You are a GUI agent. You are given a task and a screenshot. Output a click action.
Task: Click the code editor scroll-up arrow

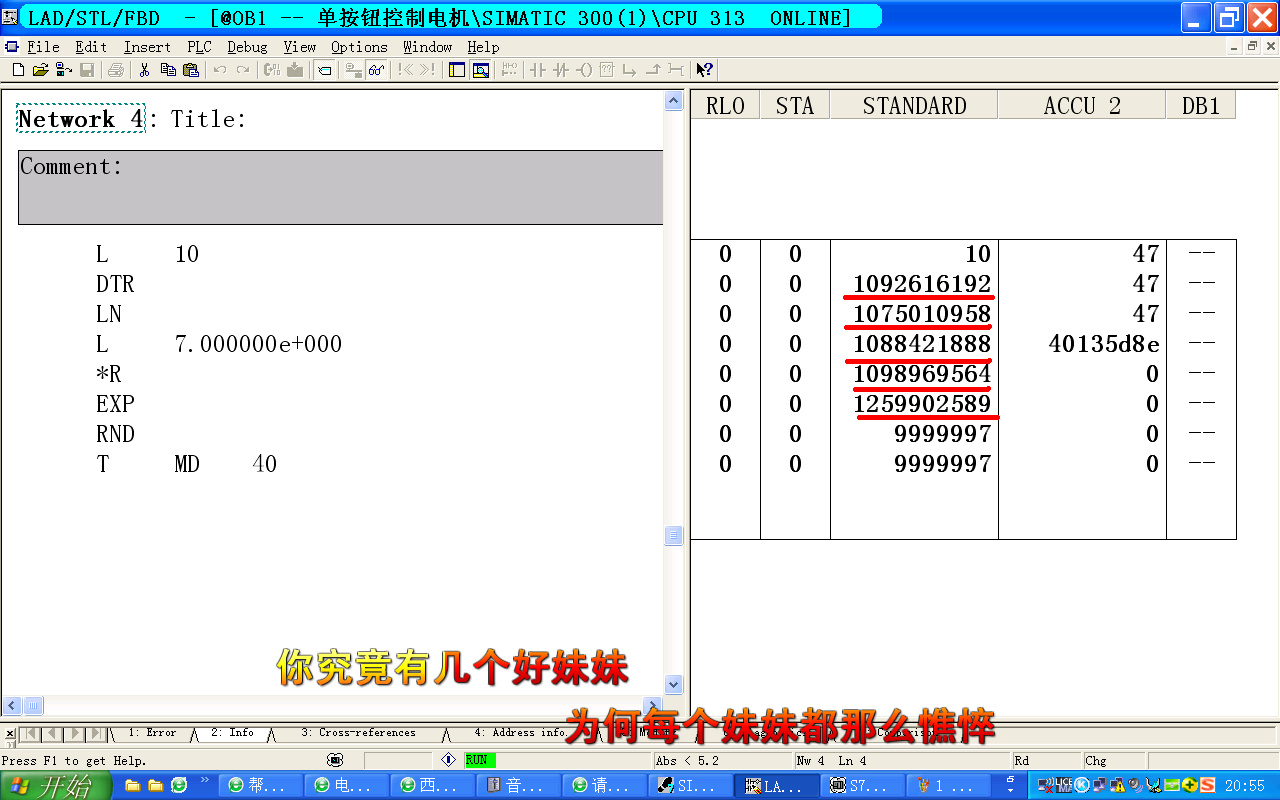673,100
